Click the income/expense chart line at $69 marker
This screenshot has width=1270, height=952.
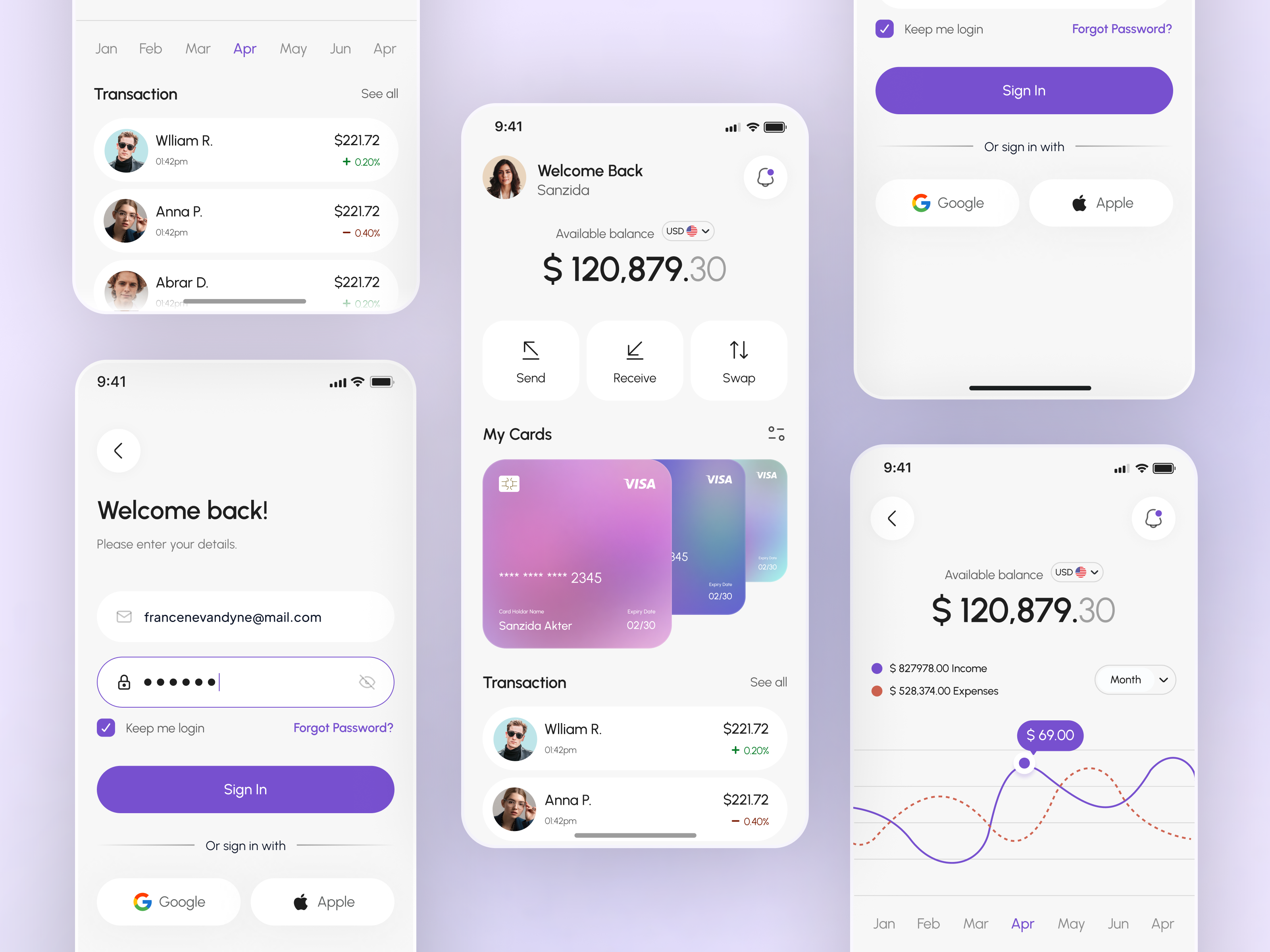pos(1023,762)
